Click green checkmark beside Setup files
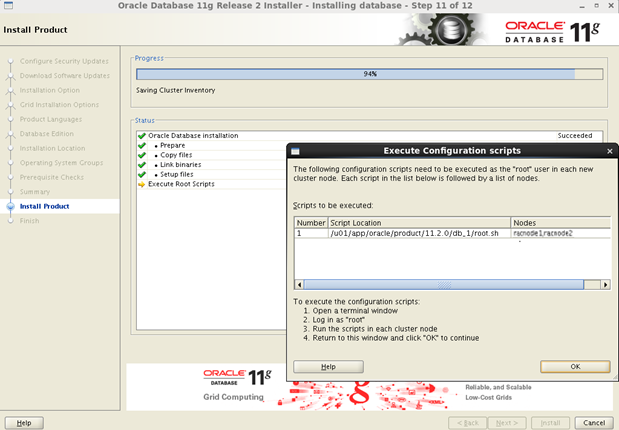Viewport: 619px width, 430px height. (x=142, y=175)
